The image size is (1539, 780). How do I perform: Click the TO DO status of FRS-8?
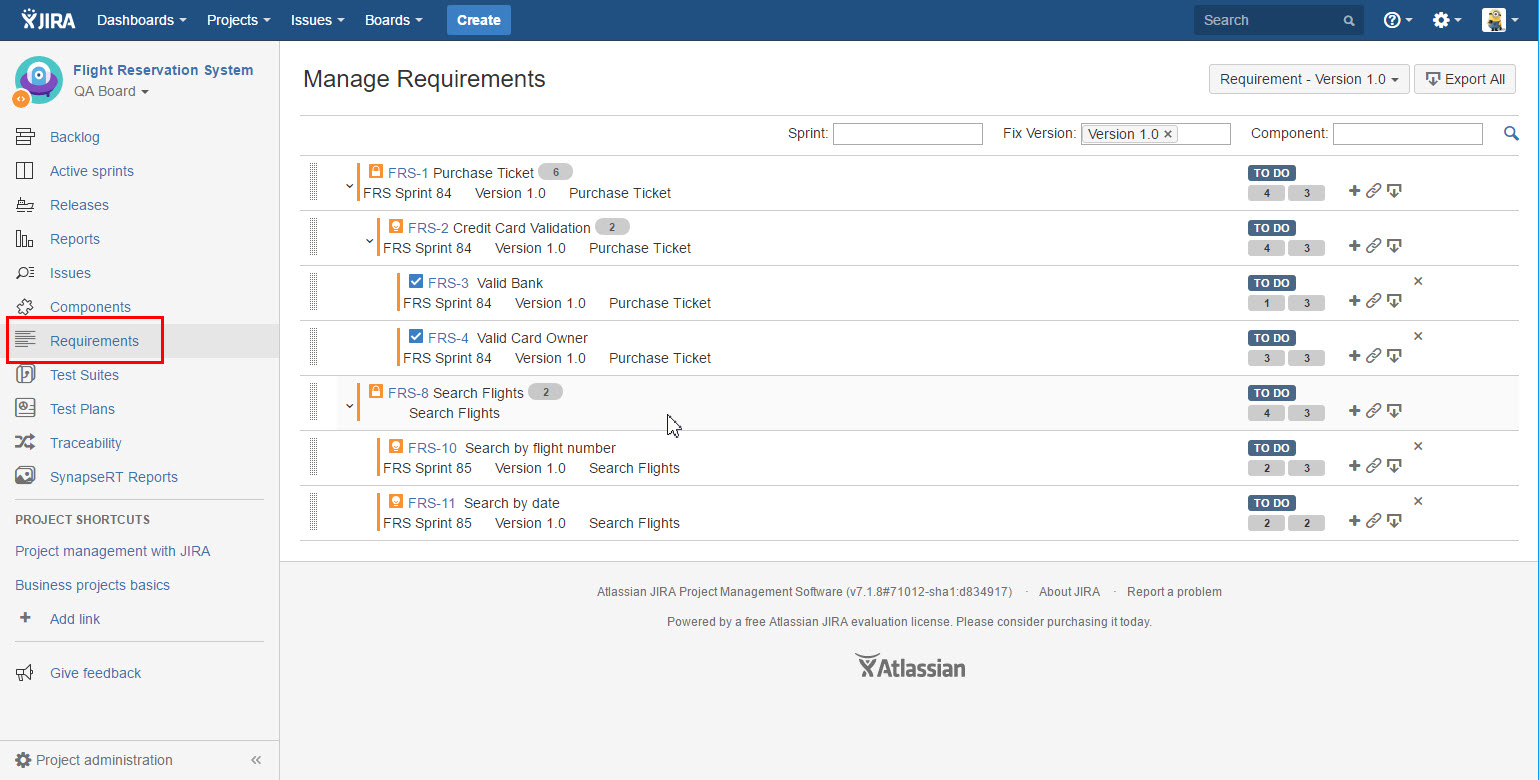(1272, 393)
